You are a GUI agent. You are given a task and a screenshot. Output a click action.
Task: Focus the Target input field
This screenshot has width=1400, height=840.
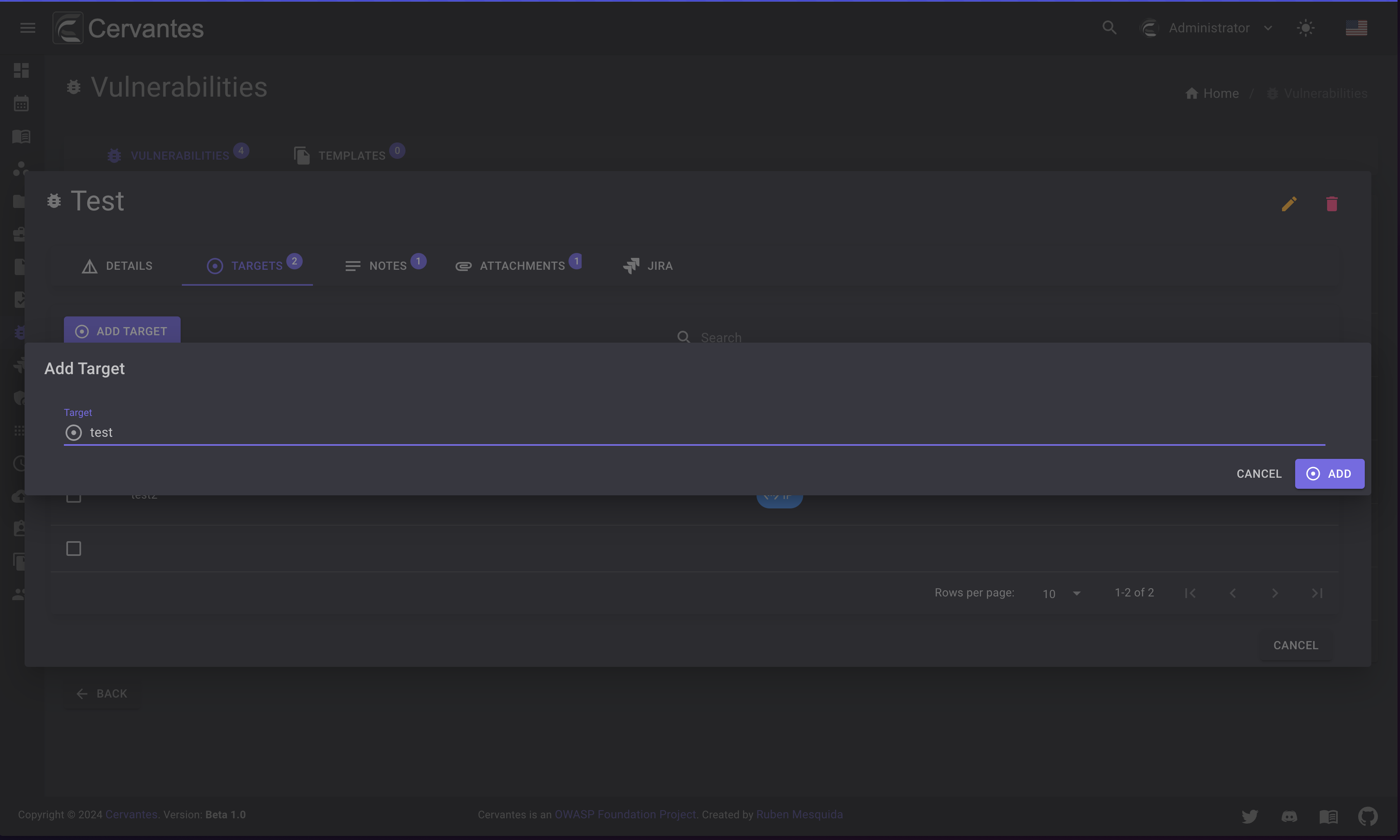[694, 433]
